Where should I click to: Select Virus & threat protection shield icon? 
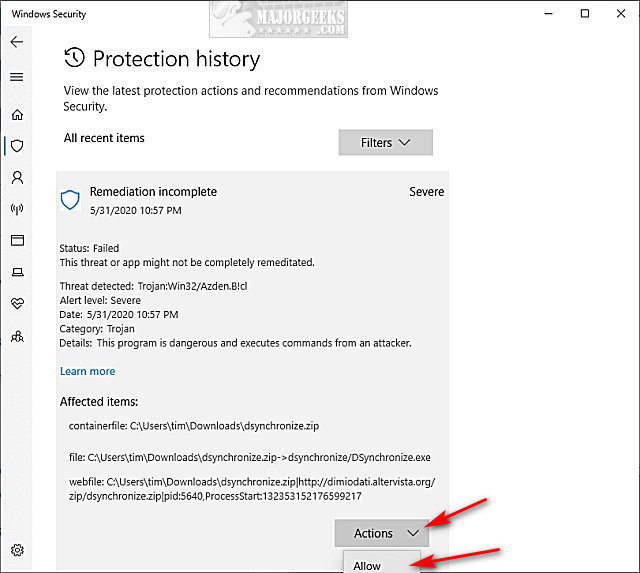(x=17, y=146)
